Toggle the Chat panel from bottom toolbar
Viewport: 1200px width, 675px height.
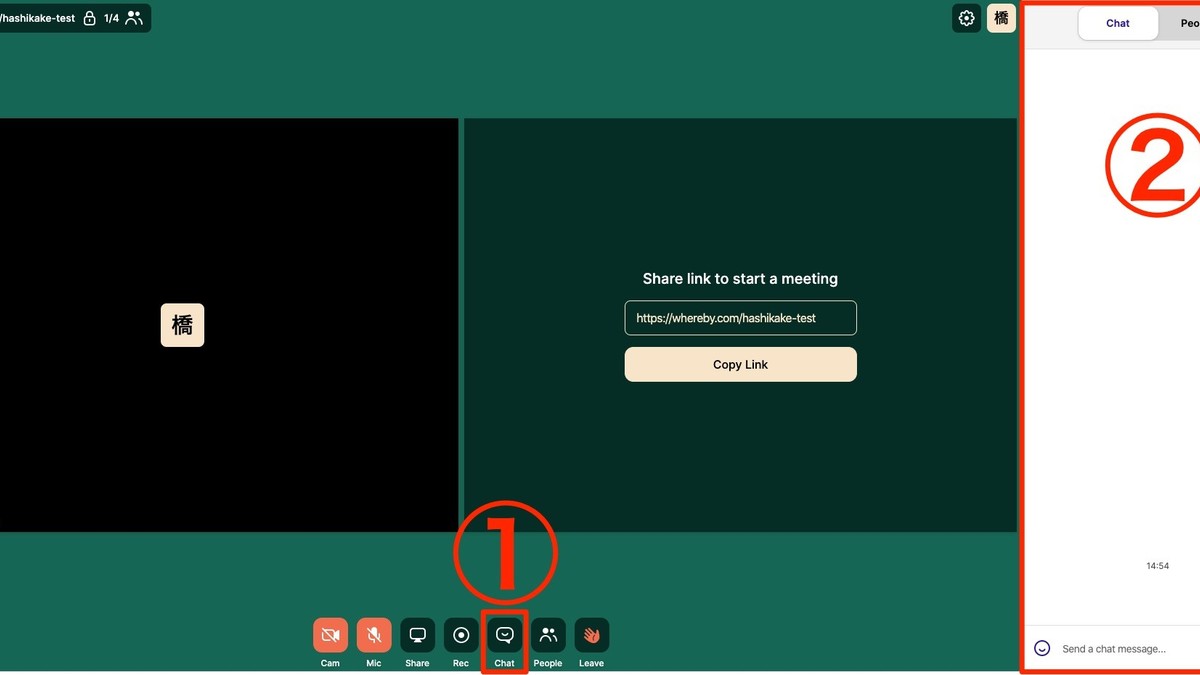(505, 635)
